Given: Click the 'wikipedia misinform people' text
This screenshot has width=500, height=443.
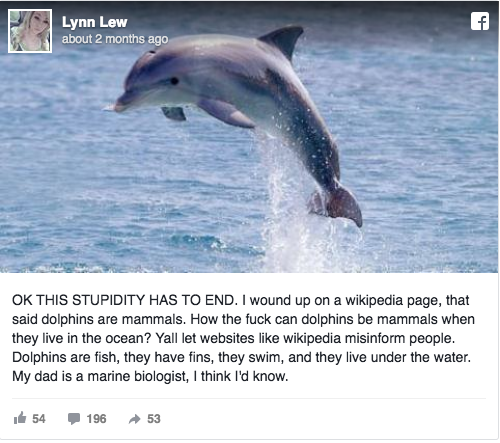Looking at the screenshot, I should tap(369, 338).
